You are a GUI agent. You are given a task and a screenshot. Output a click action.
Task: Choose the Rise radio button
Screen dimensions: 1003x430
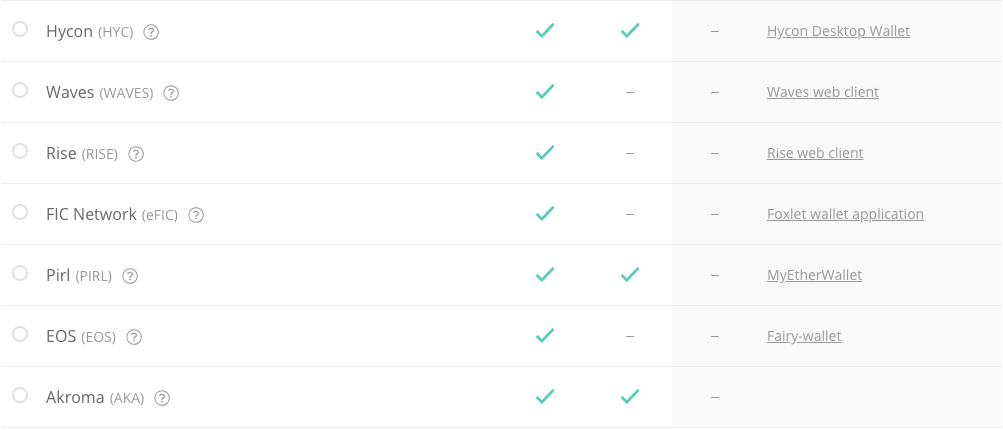tap(20, 151)
